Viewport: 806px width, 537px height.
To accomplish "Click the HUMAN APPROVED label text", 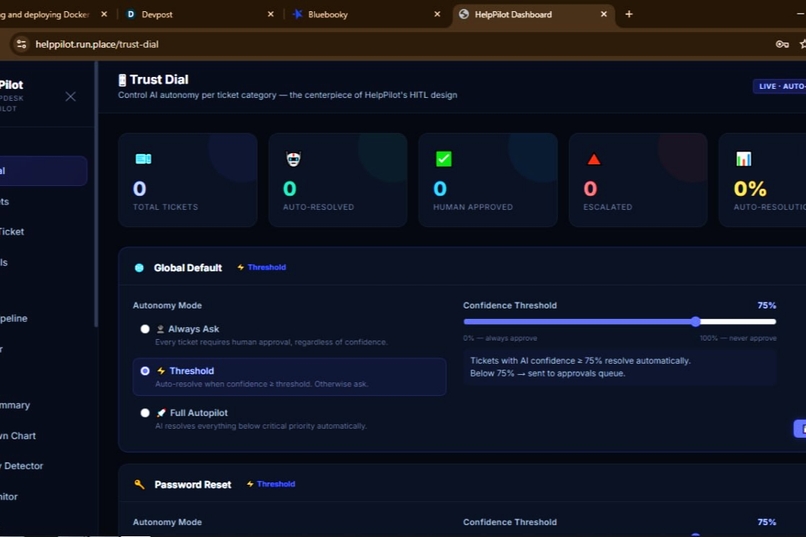I will 473,207.
